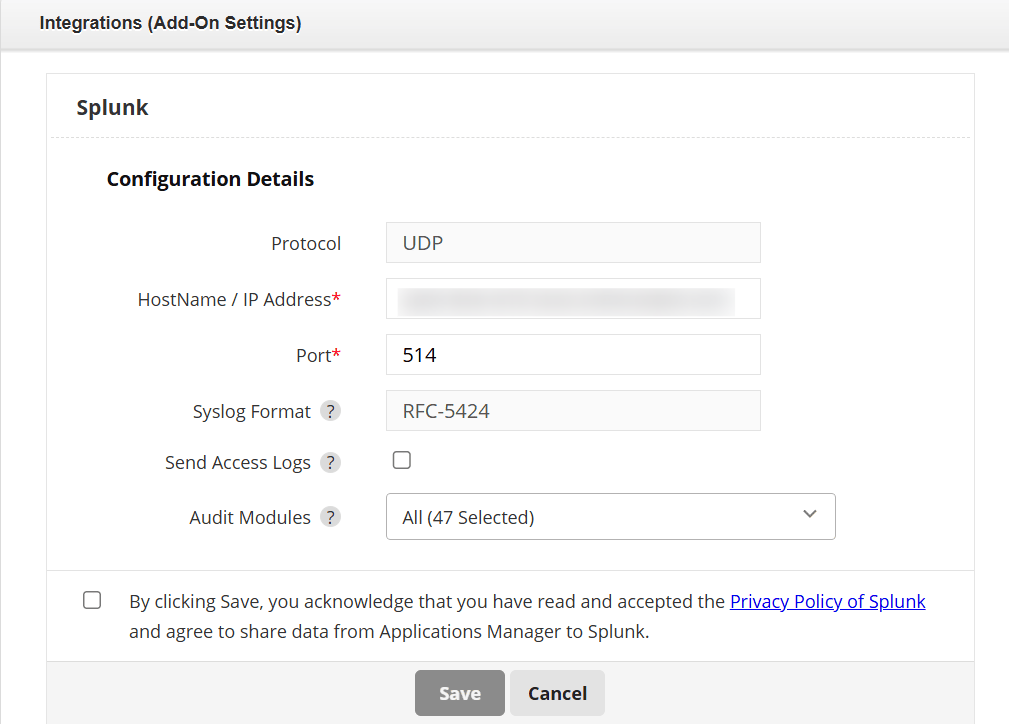Click the Splunk section header
The image size is (1009, 724).
[x=112, y=107]
